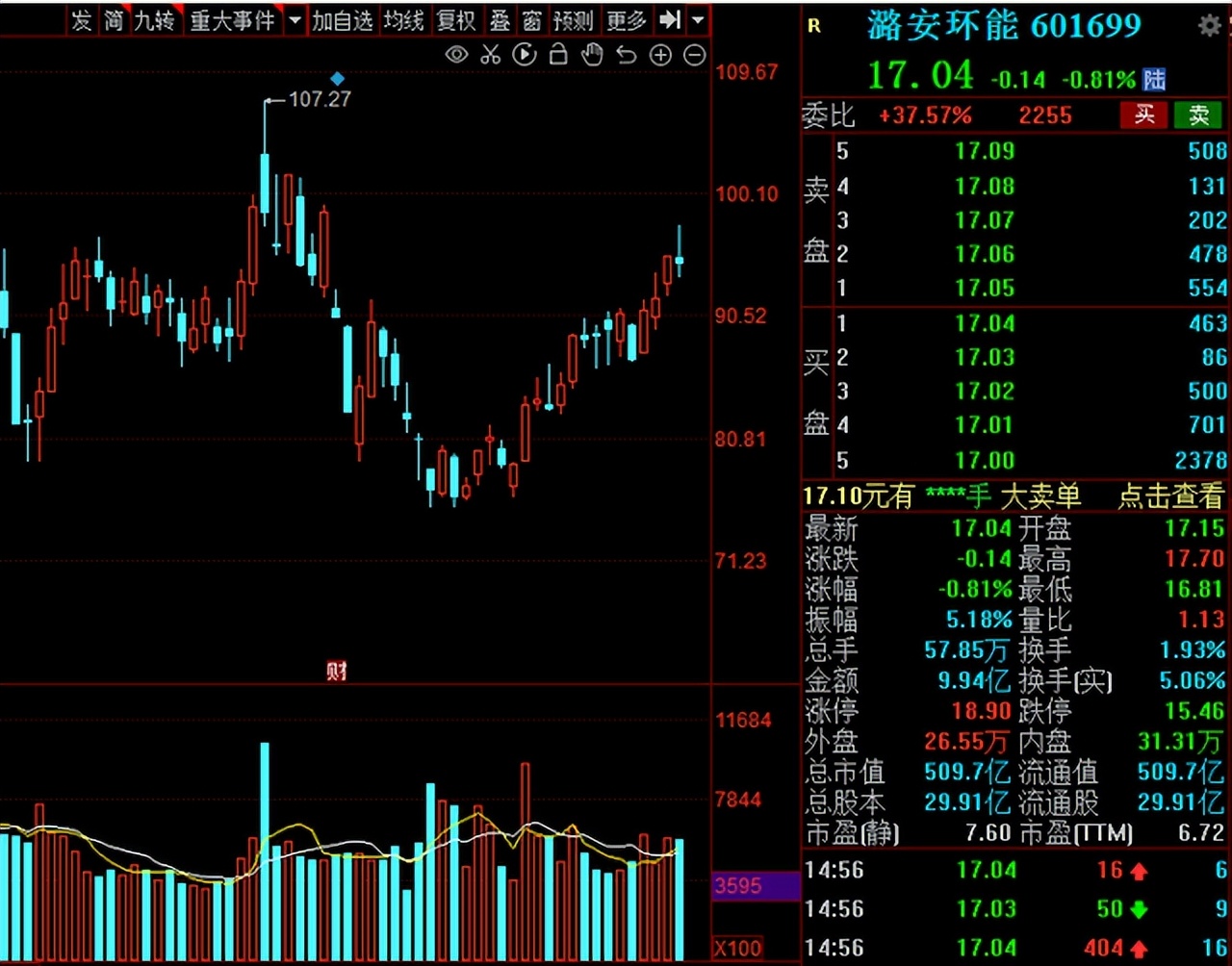The image size is (1232, 966).
Task: Click the 14:56 trade row with volume 404
Action: (1016, 948)
